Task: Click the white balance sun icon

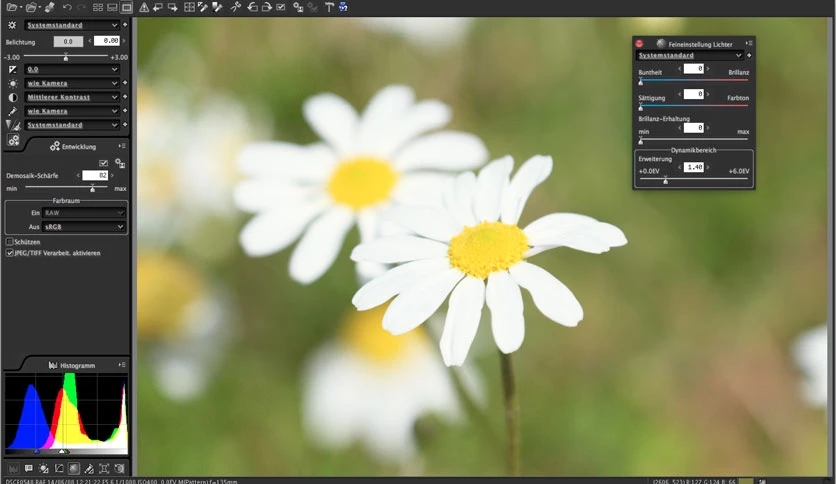Action: (x=12, y=83)
